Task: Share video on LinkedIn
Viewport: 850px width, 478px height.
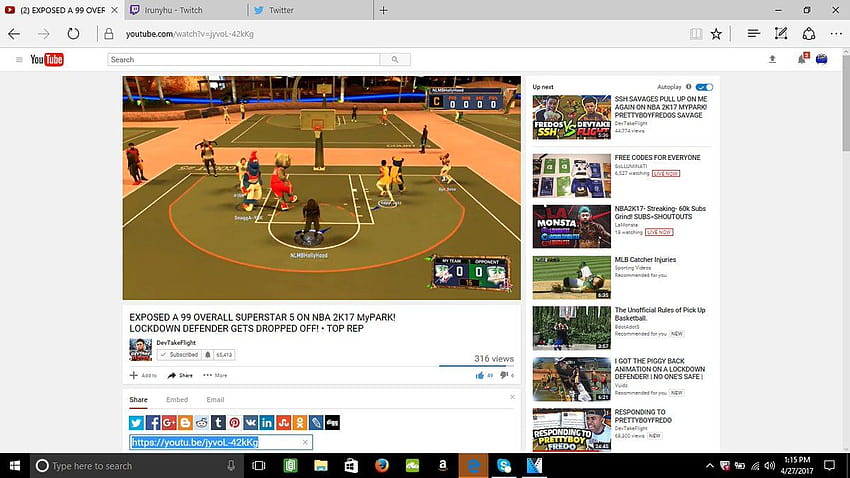Action: coord(267,423)
